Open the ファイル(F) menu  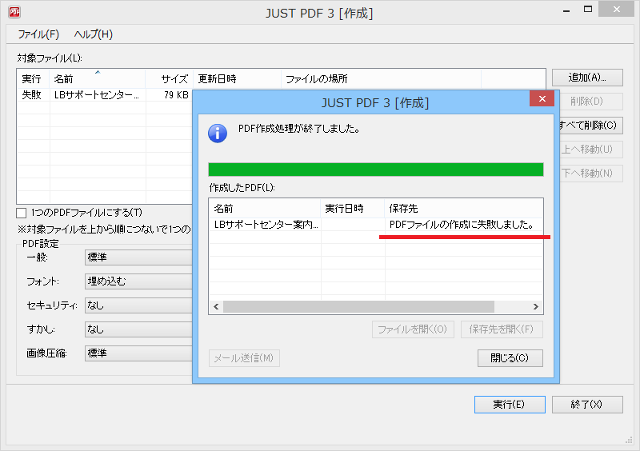[x=38, y=34]
